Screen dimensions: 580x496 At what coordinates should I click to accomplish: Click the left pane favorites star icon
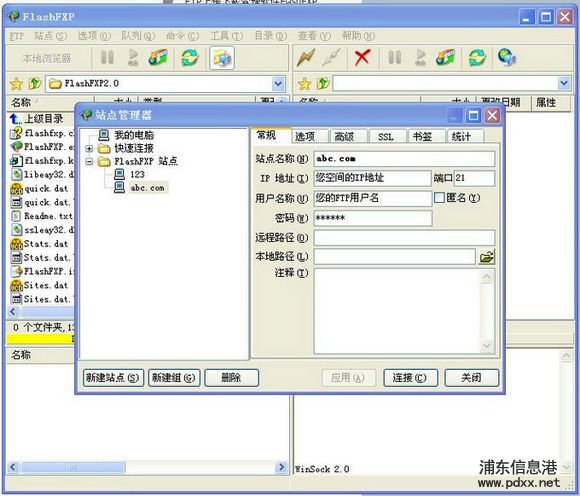[x=16, y=84]
